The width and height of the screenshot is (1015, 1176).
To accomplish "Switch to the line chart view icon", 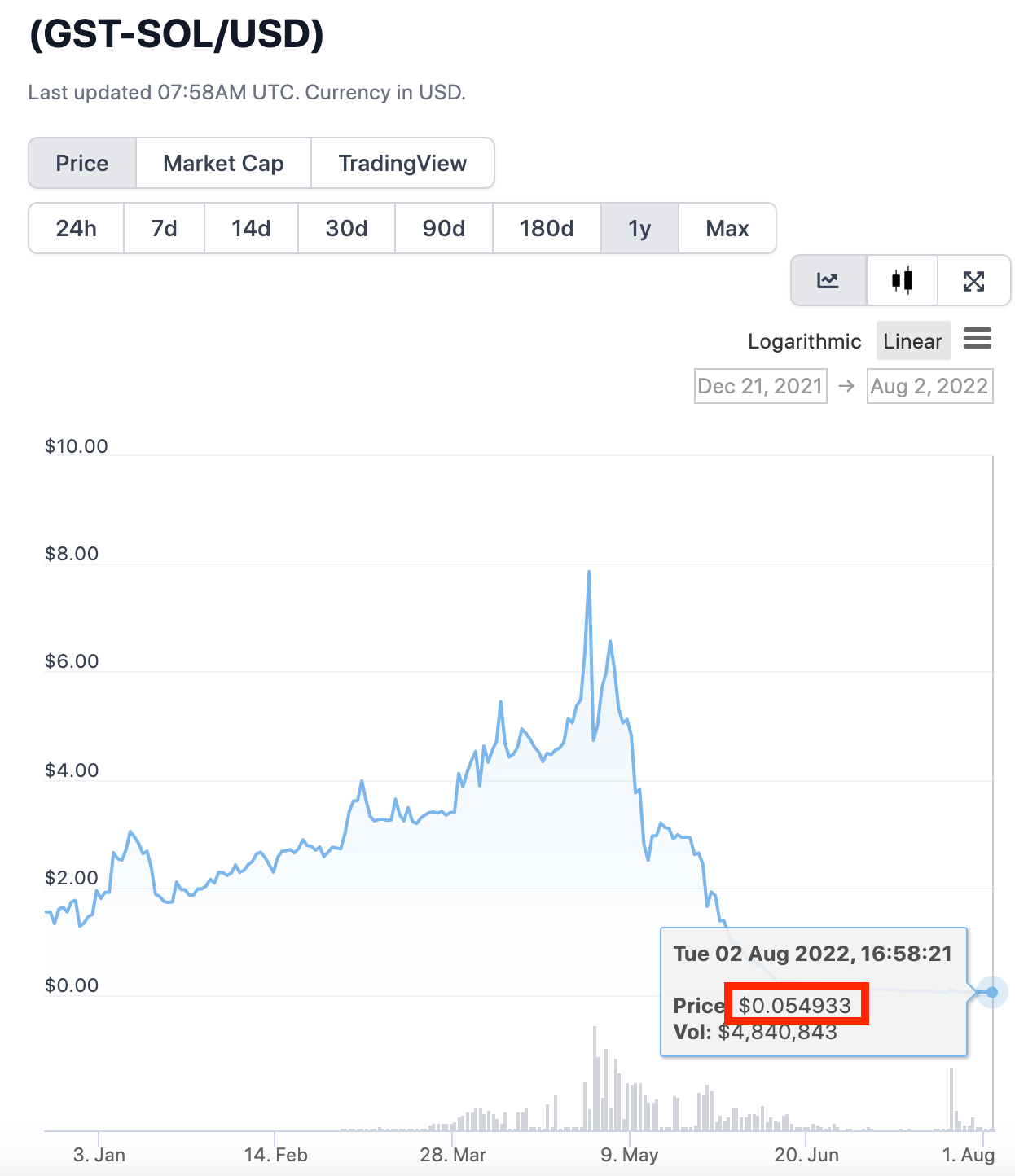I will point(828,281).
